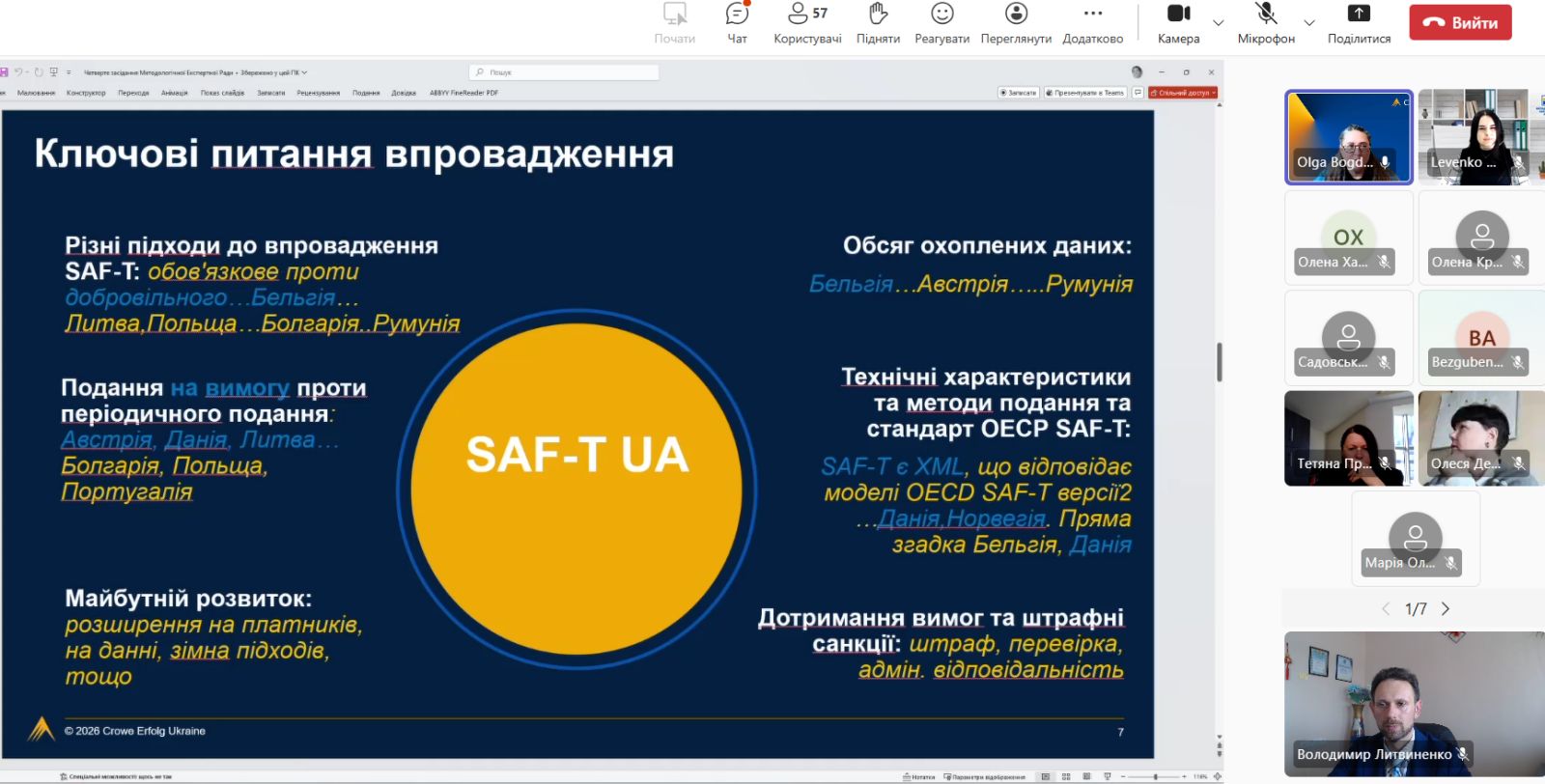
Task: Click the Почати take-control icon
Action: pos(674,23)
